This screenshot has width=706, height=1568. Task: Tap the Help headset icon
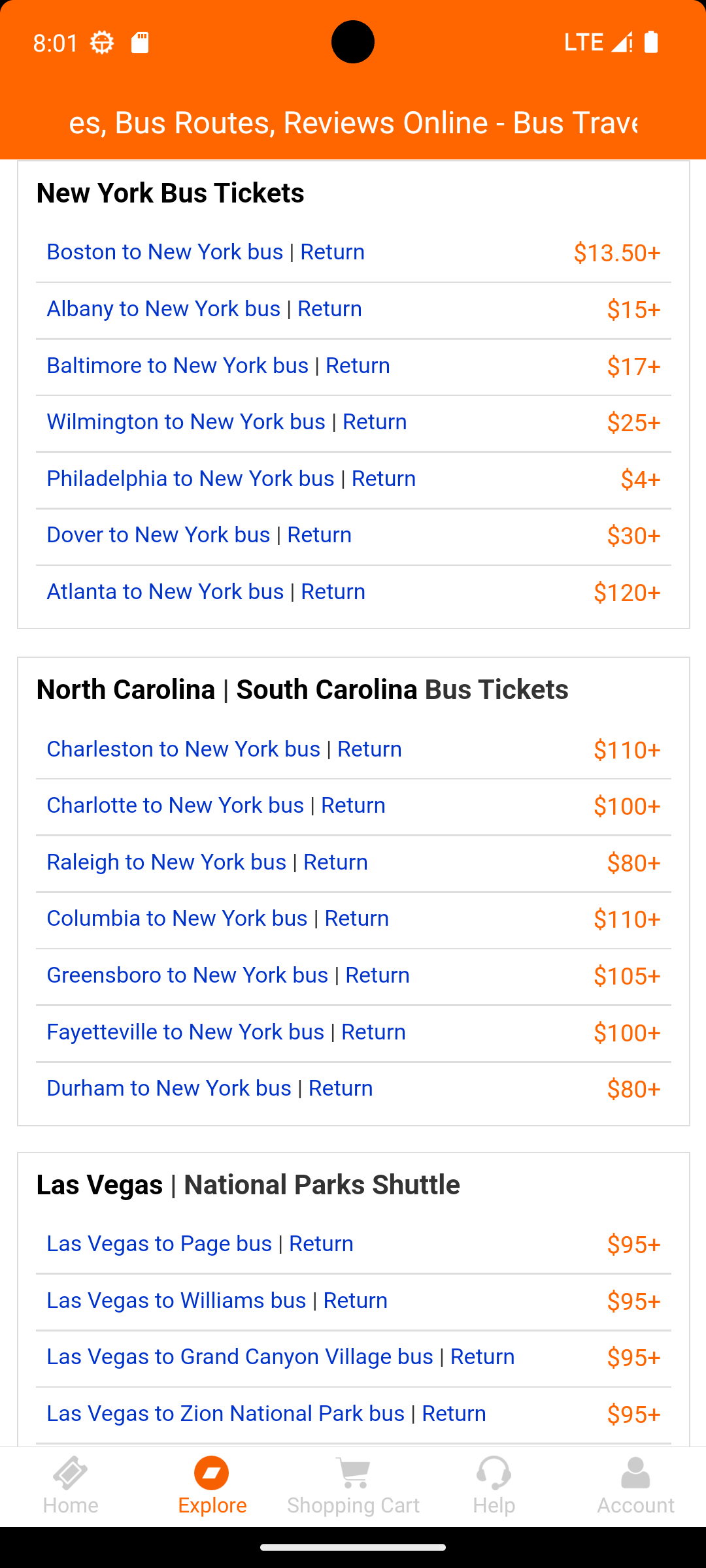(x=494, y=1473)
